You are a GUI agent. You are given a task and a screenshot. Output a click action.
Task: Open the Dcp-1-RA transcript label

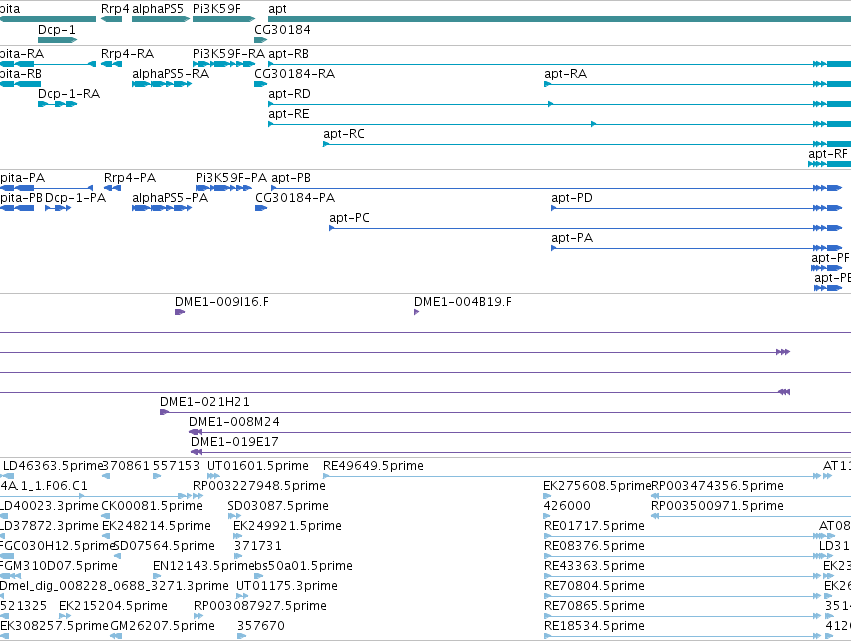click(69, 94)
